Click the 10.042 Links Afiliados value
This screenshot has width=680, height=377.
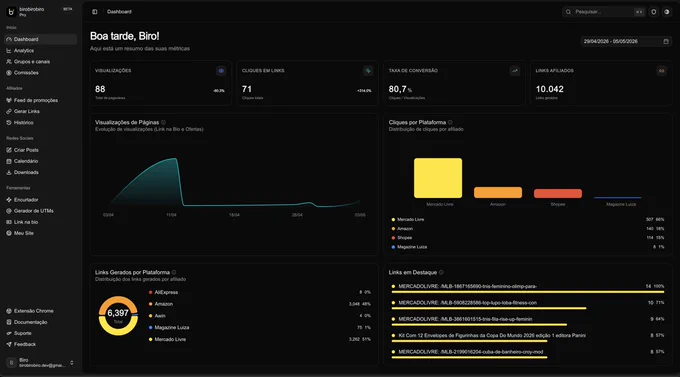click(549, 89)
